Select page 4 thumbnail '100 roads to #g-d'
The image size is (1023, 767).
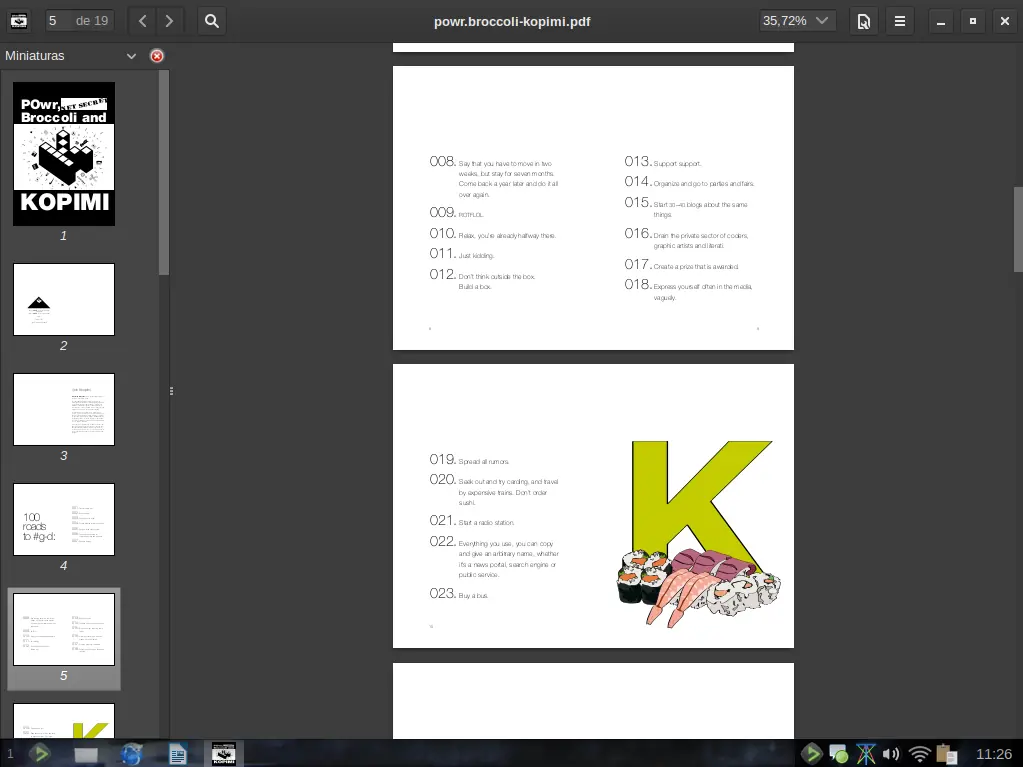[x=64, y=519]
